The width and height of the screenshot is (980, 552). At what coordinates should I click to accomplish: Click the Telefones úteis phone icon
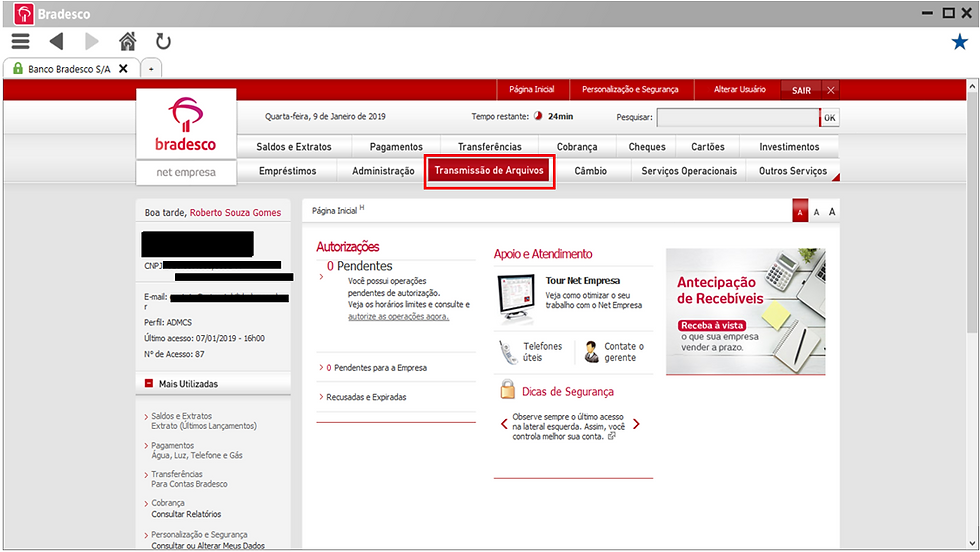(x=507, y=352)
